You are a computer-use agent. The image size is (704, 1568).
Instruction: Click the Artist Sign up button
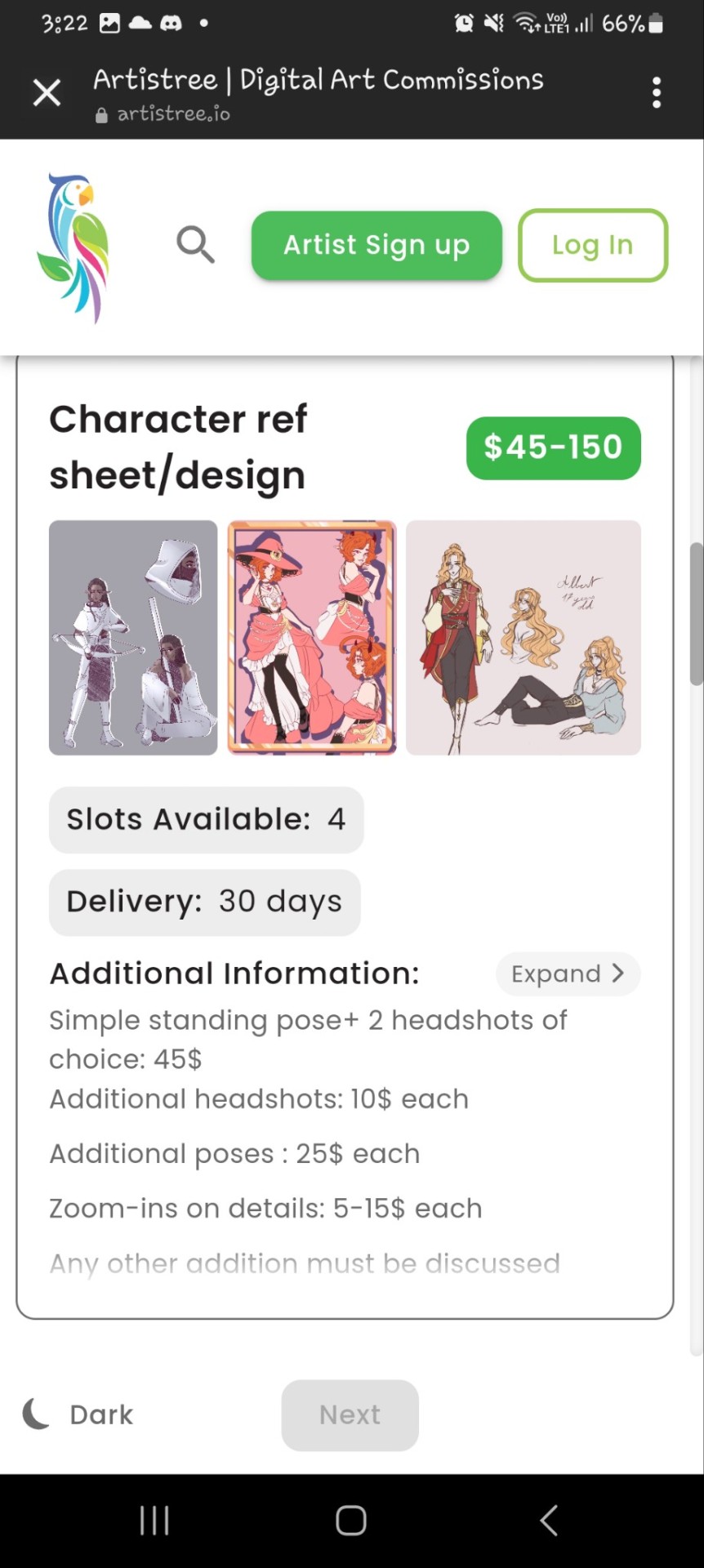377,245
